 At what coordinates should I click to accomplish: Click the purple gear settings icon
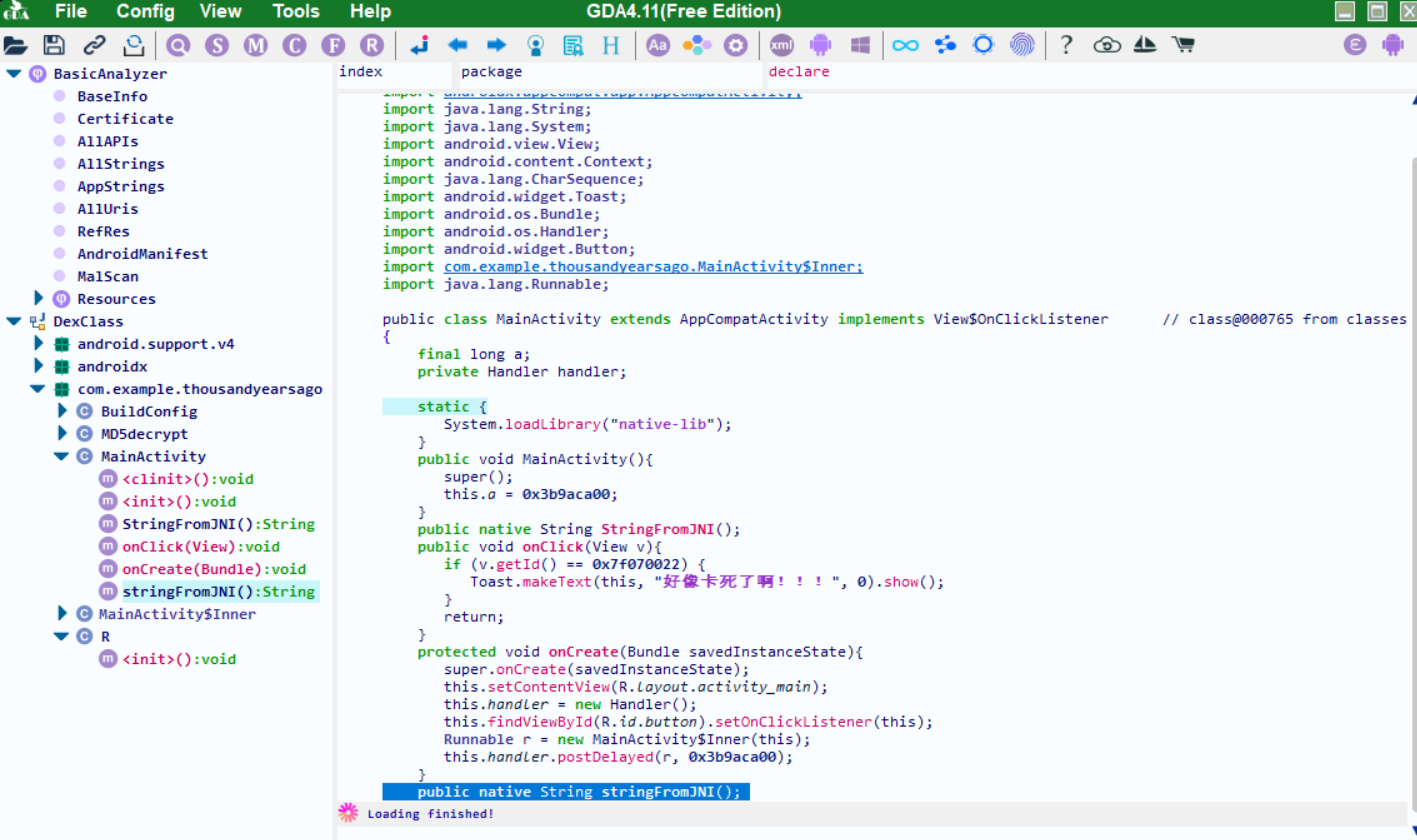tap(736, 45)
